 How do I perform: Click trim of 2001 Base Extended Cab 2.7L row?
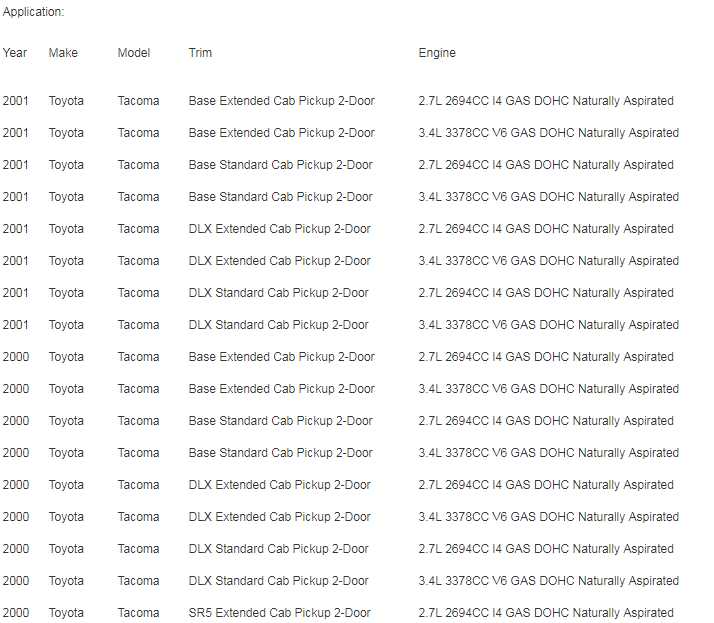pyautogui.click(x=281, y=101)
